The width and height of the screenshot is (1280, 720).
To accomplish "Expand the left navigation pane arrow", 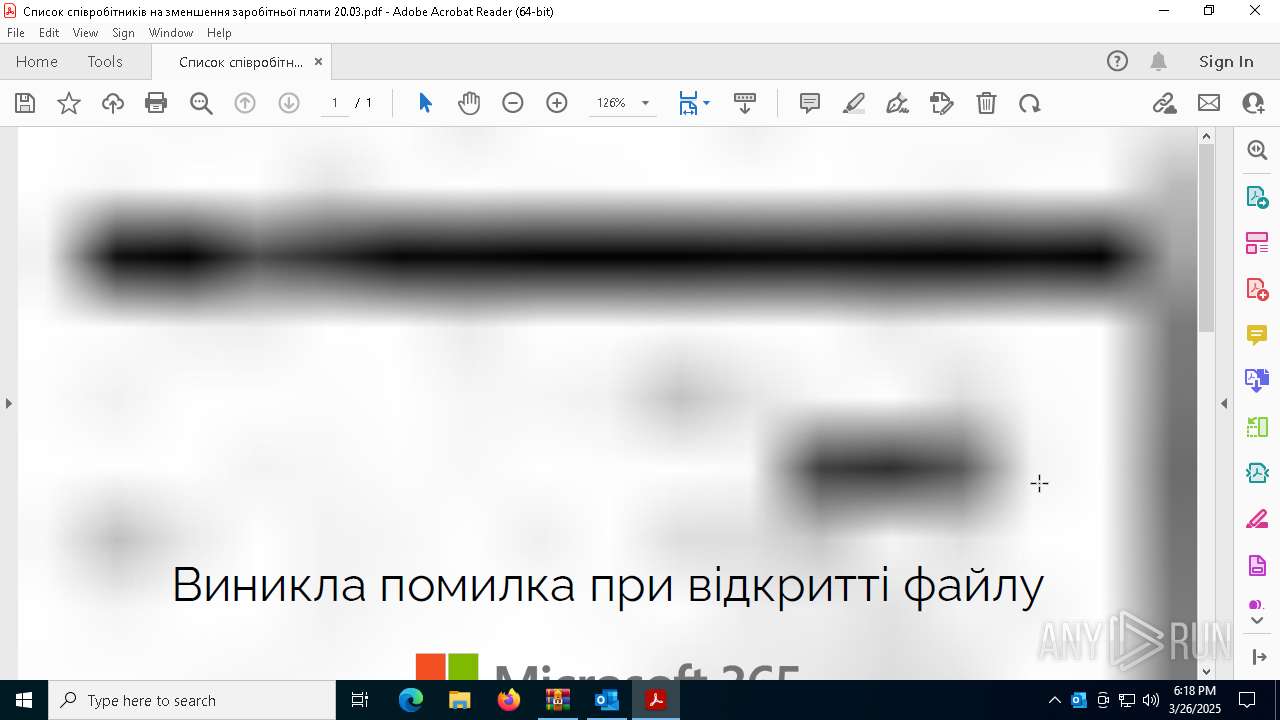I will 8,403.
